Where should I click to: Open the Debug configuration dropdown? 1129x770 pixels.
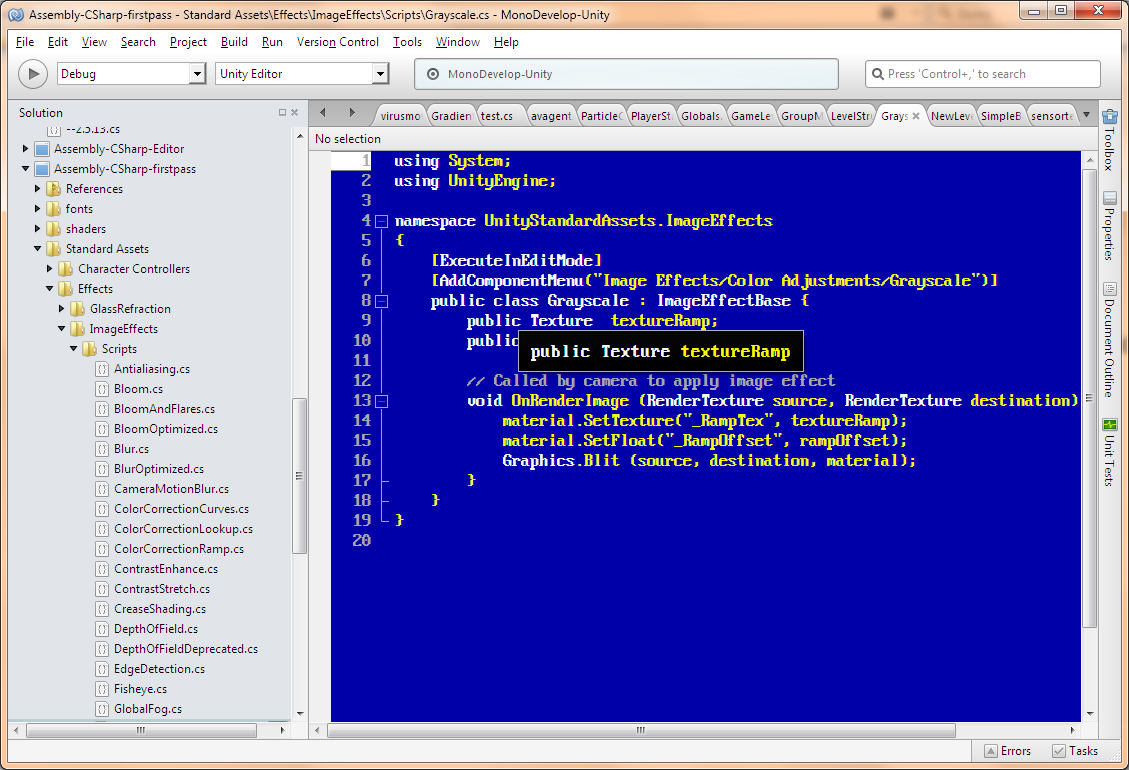[199, 73]
